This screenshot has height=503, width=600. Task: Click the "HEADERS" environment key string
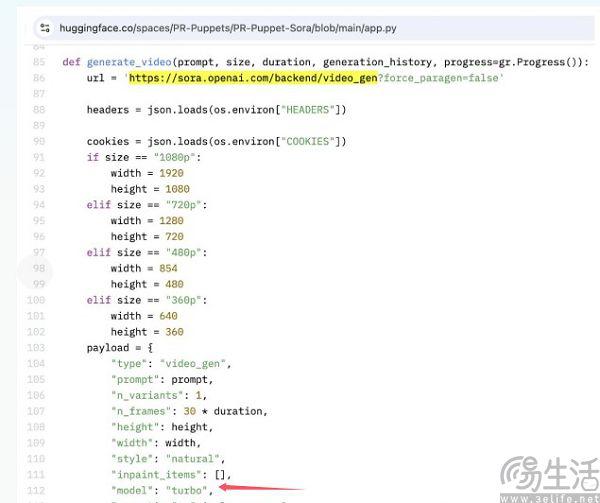click(x=308, y=110)
